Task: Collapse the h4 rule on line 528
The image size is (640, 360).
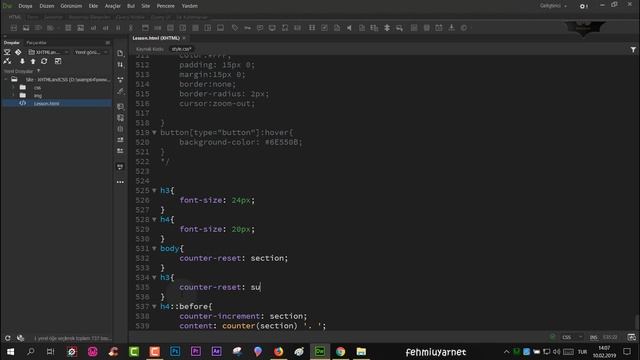Action: (x=154, y=220)
